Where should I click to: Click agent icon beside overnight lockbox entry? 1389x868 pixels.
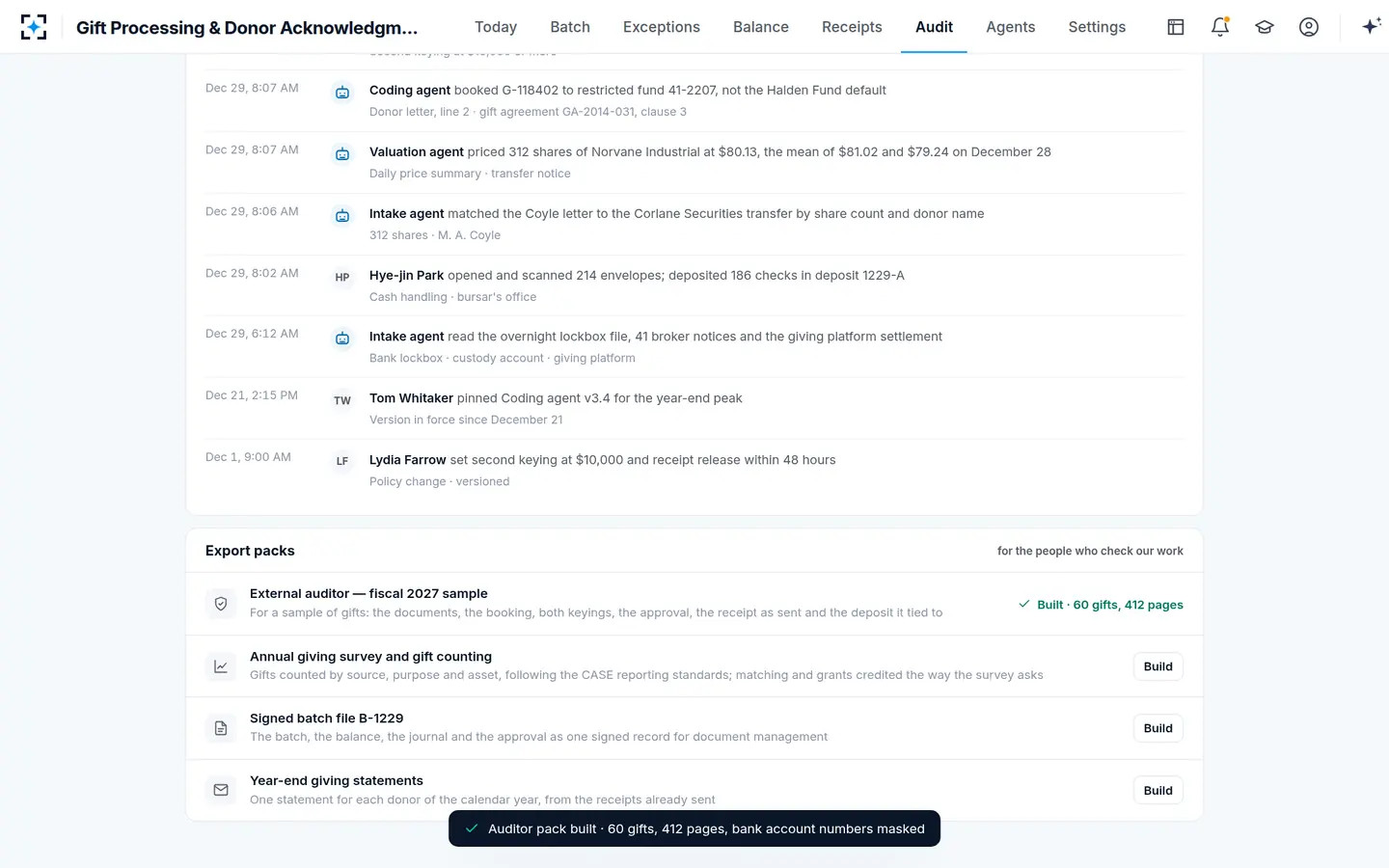(x=342, y=339)
